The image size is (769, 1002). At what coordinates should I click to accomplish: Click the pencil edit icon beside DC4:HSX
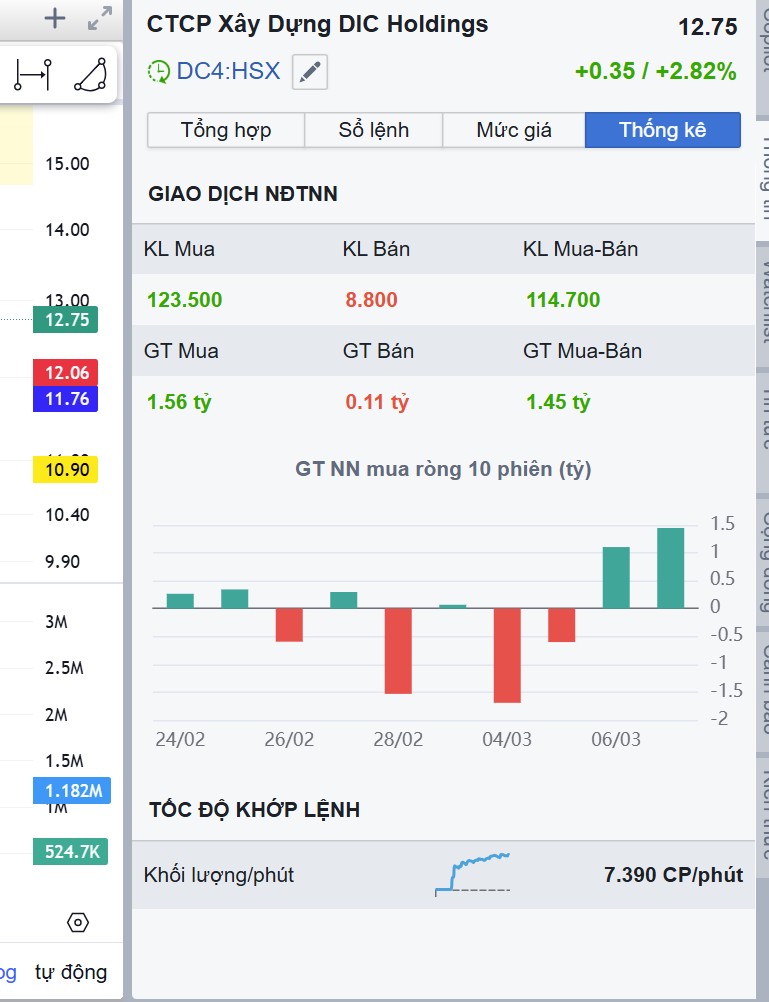[x=310, y=72]
